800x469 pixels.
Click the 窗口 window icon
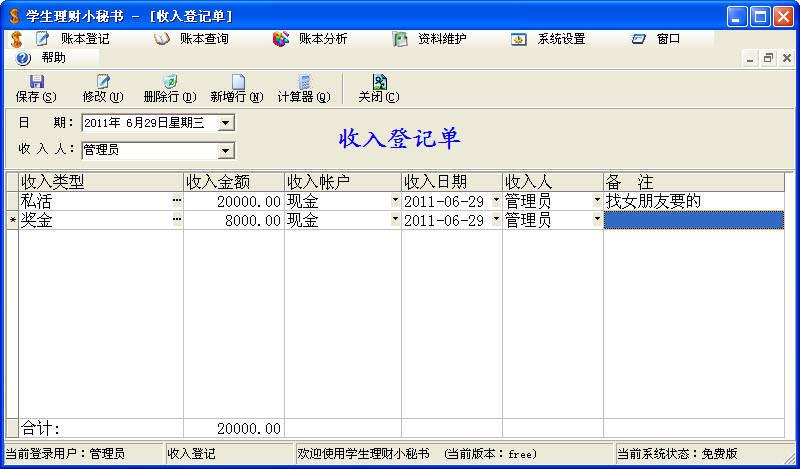[x=638, y=39]
